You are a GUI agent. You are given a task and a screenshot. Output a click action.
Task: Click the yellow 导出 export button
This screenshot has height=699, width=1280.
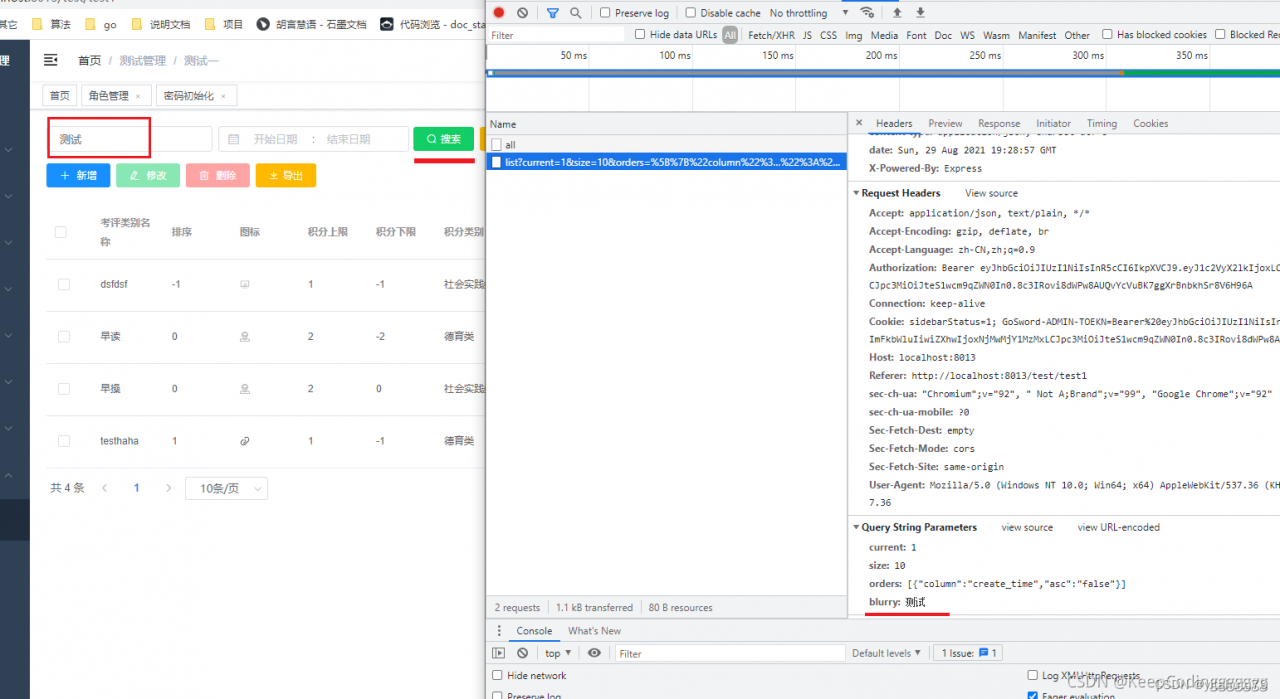[x=286, y=175]
